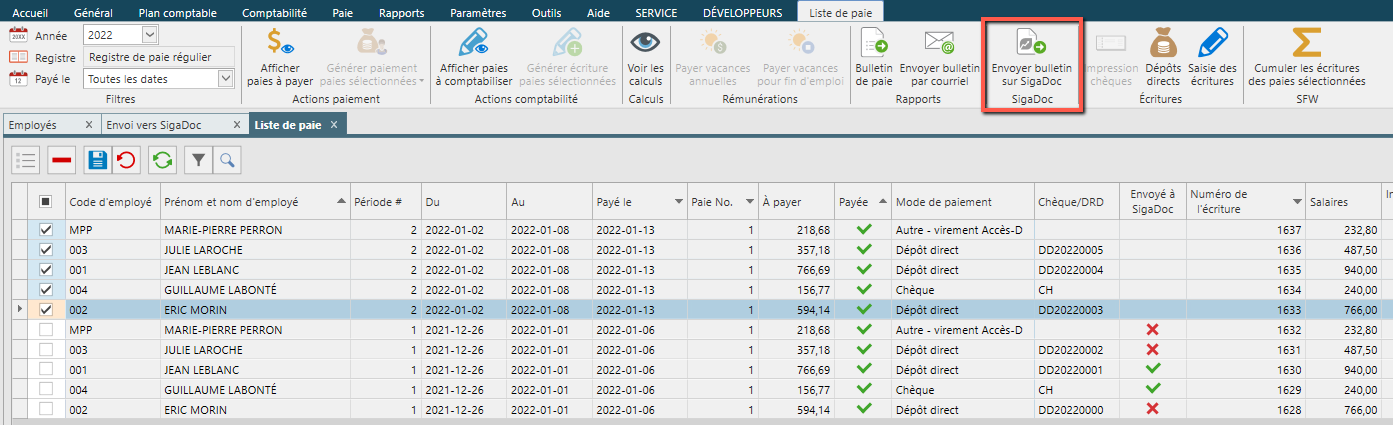Check ERIC MORIN period 1 checkbox
This screenshot has width=1393, height=425.
pos(46,409)
